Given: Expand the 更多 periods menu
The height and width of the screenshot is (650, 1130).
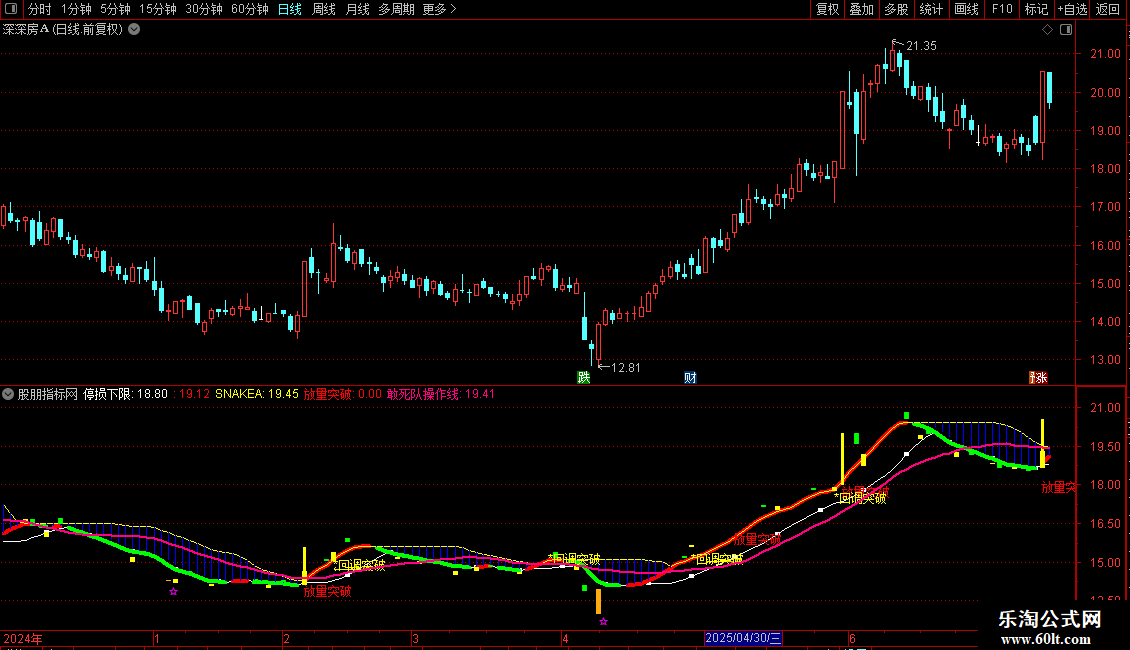Looking at the screenshot, I should [x=440, y=9].
